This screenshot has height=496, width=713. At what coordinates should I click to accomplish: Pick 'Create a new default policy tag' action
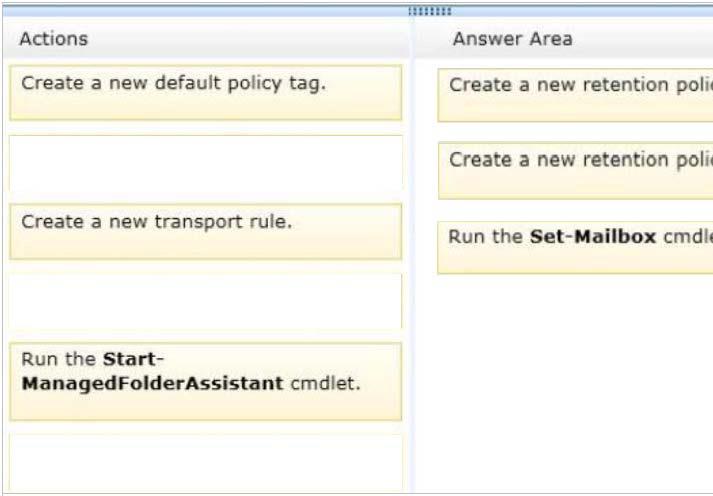click(206, 93)
